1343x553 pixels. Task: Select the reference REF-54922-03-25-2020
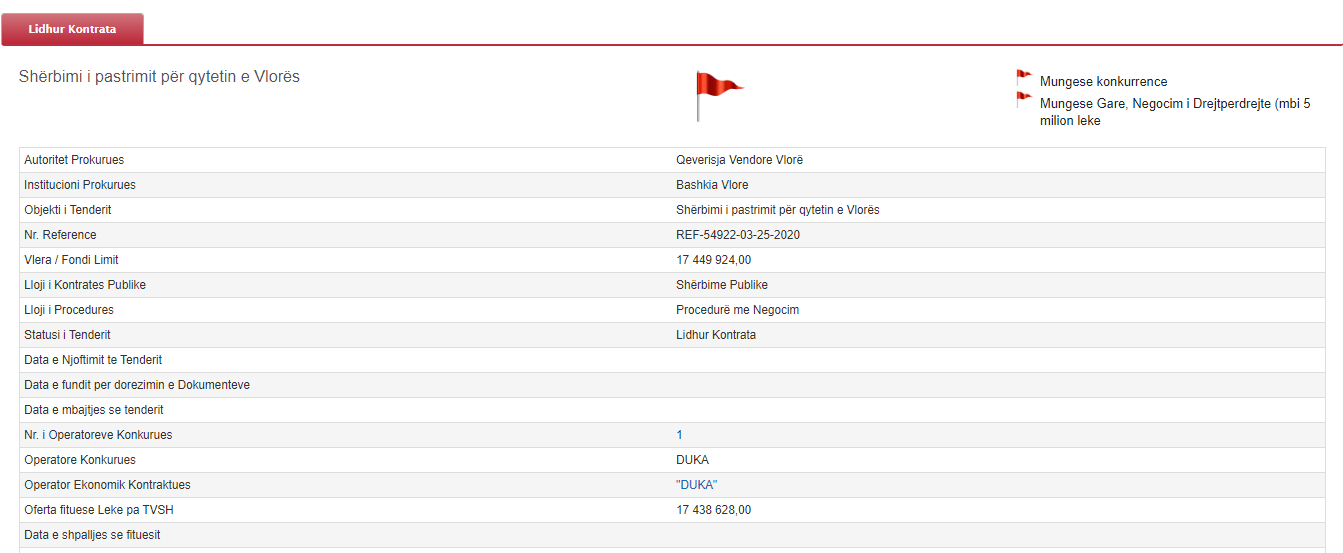(x=738, y=235)
